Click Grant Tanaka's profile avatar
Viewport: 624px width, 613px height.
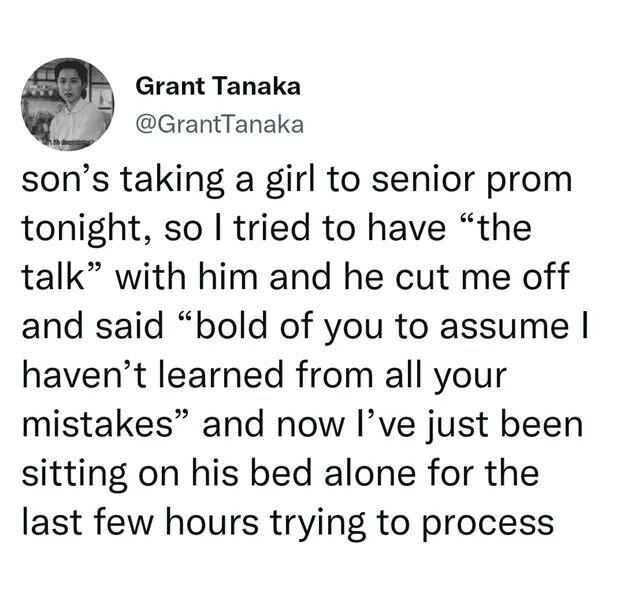coord(66,105)
